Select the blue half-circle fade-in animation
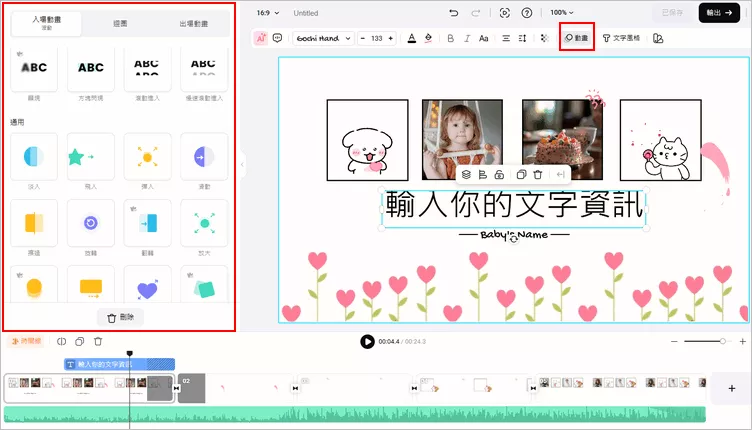The width and height of the screenshot is (752, 430). click(x=34, y=157)
